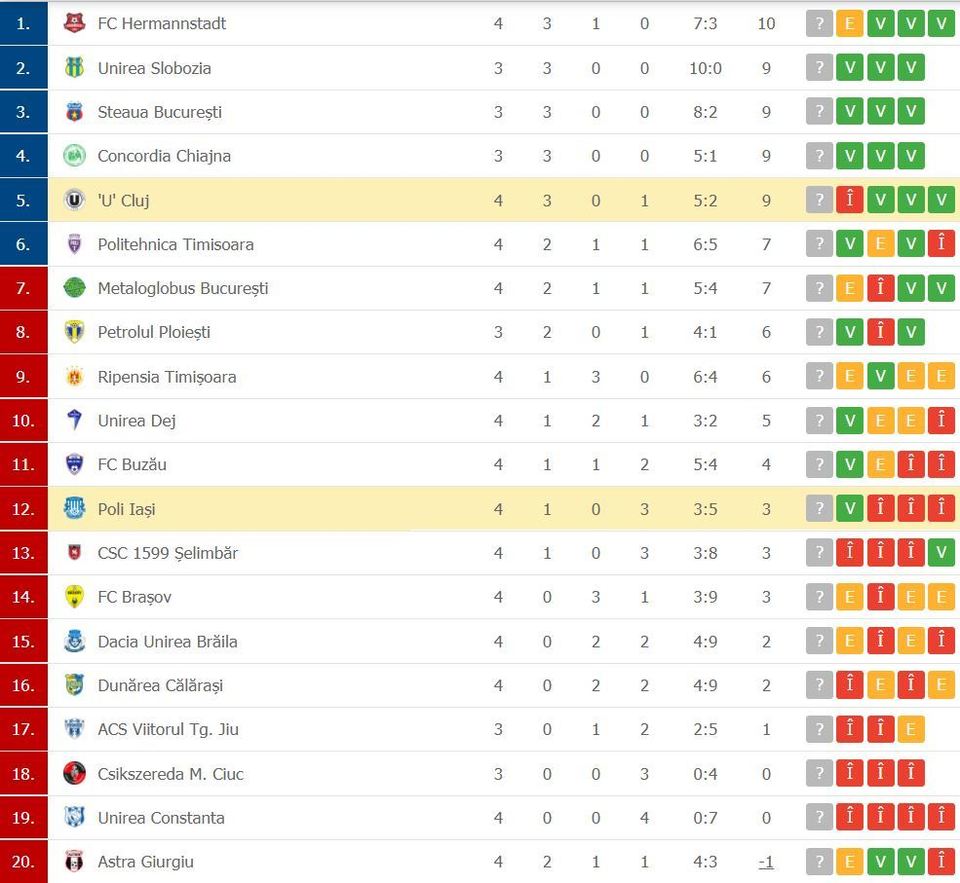Screen dimensions: 960x883
Task: Click the last green V badge for CSC 1599 Șelimbăr
Action: pyautogui.click(x=942, y=553)
